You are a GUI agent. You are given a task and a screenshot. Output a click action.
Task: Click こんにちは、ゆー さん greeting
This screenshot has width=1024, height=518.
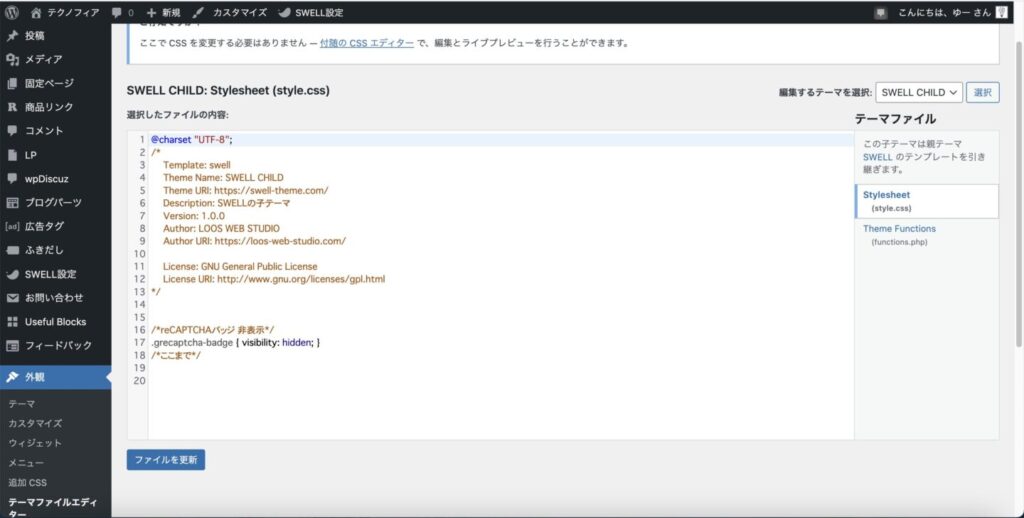click(944, 12)
